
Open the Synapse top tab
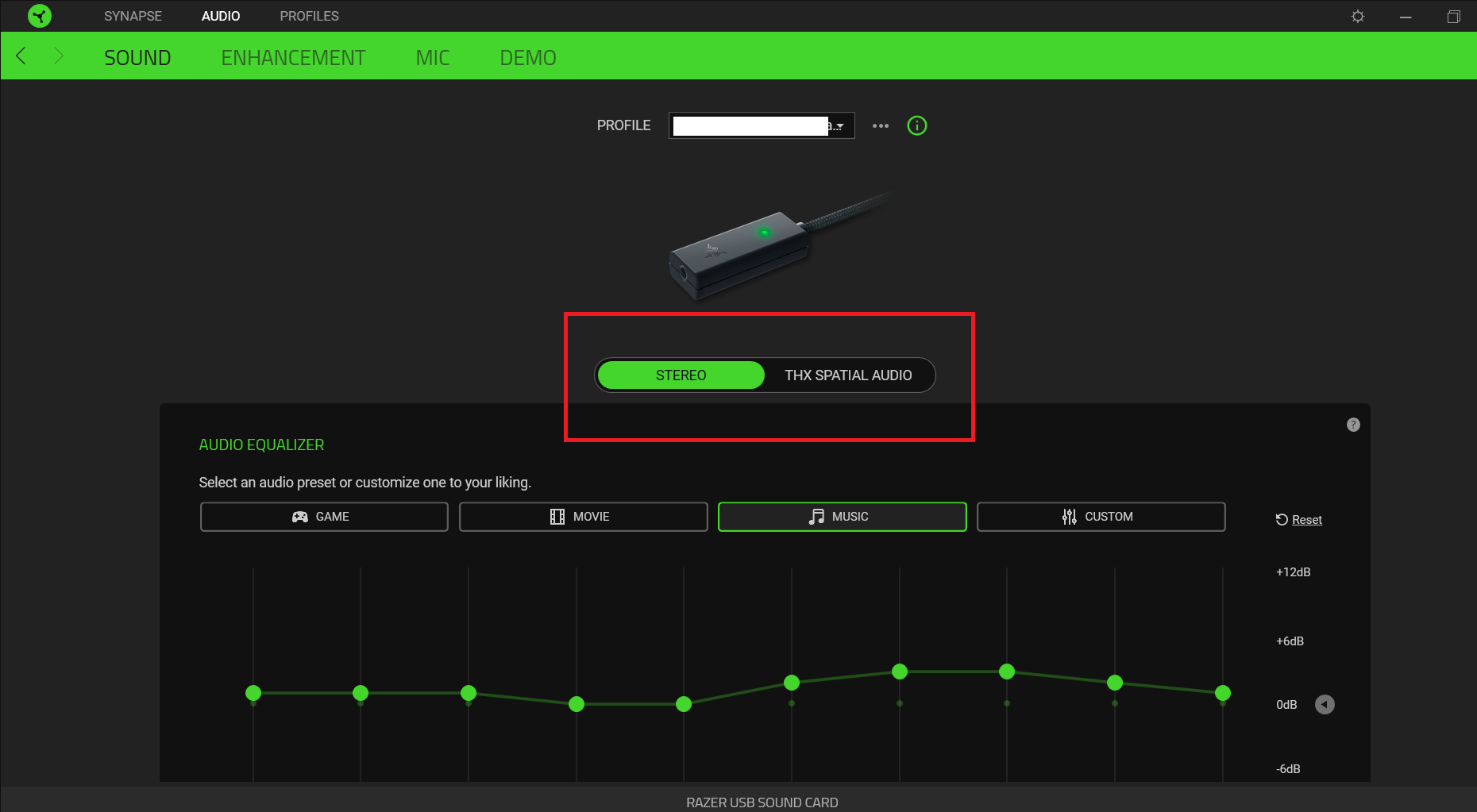133,16
